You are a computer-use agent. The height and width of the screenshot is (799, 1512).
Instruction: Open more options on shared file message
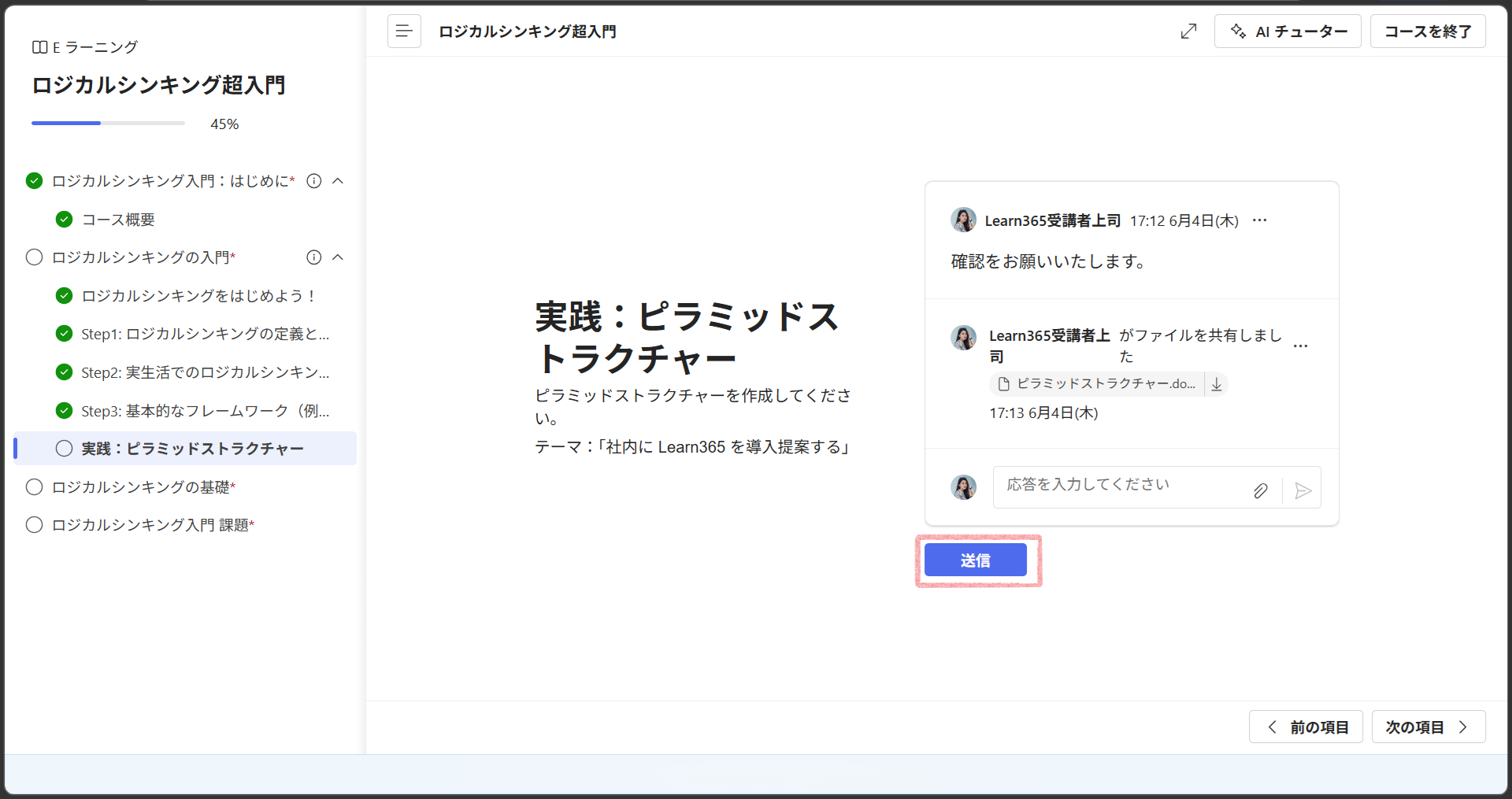point(1301,346)
